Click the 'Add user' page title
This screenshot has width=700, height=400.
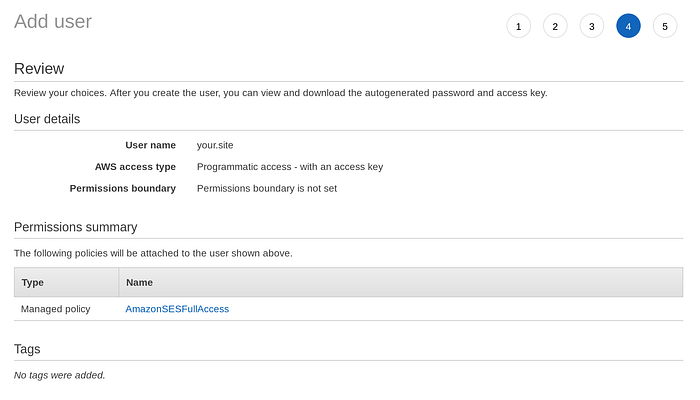(53, 21)
